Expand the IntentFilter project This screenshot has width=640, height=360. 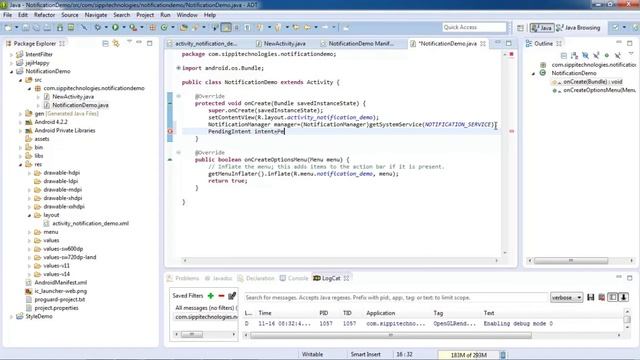click(11, 54)
